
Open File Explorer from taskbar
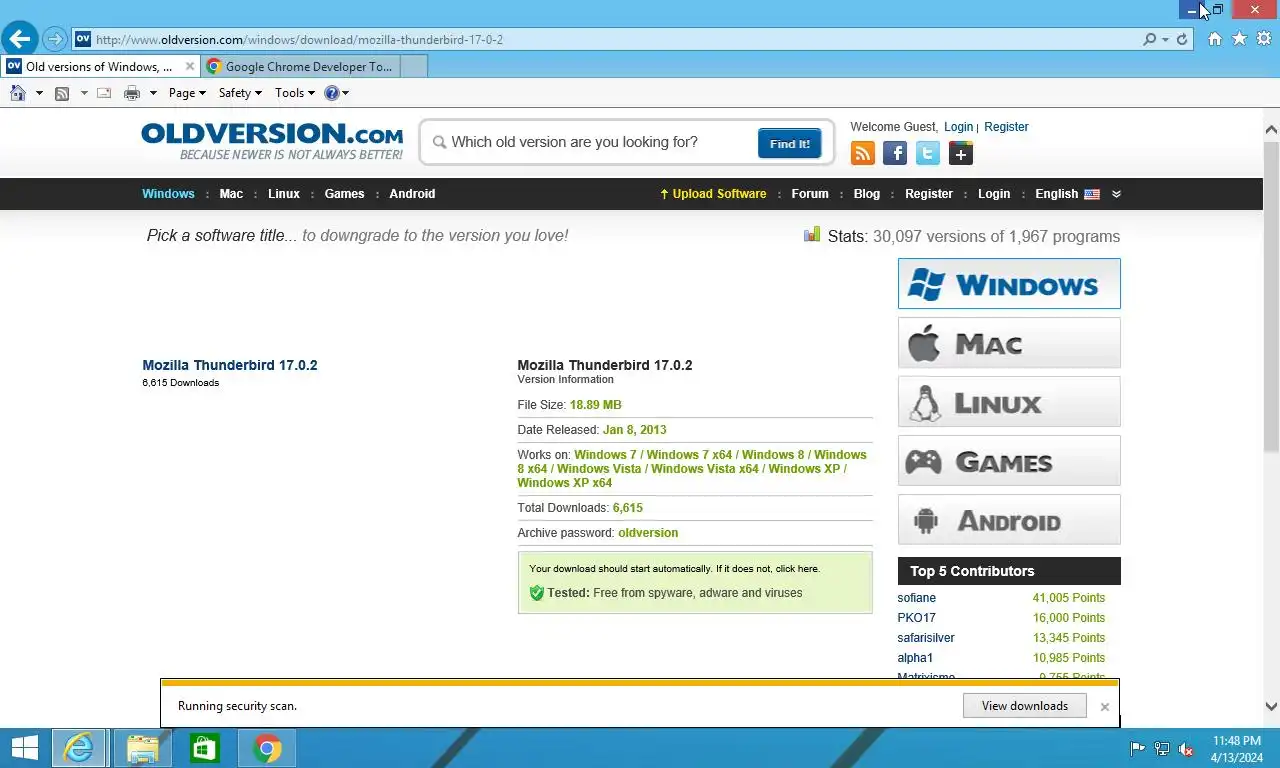point(143,748)
